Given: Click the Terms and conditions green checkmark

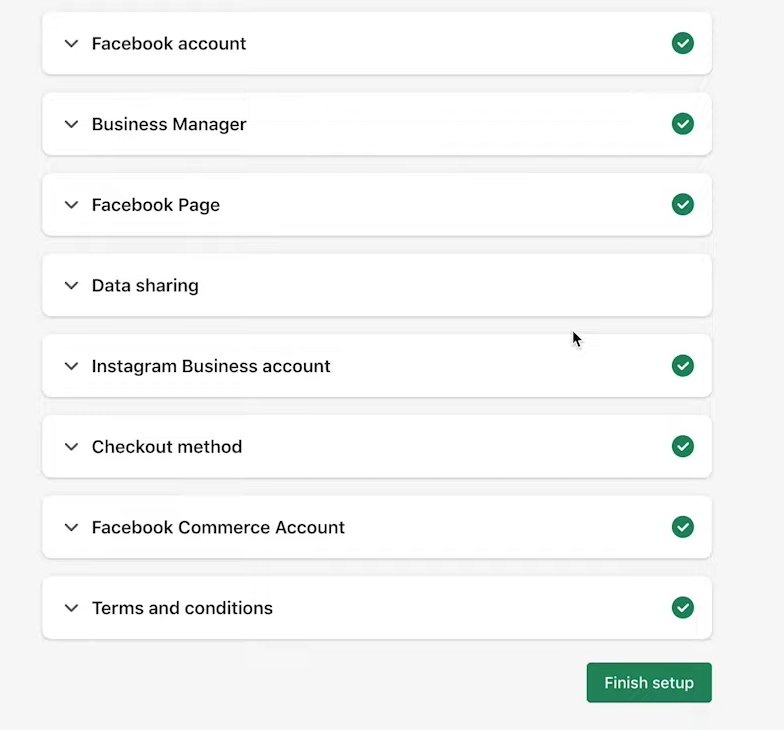Looking at the screenshot, I should pos(682,608).
